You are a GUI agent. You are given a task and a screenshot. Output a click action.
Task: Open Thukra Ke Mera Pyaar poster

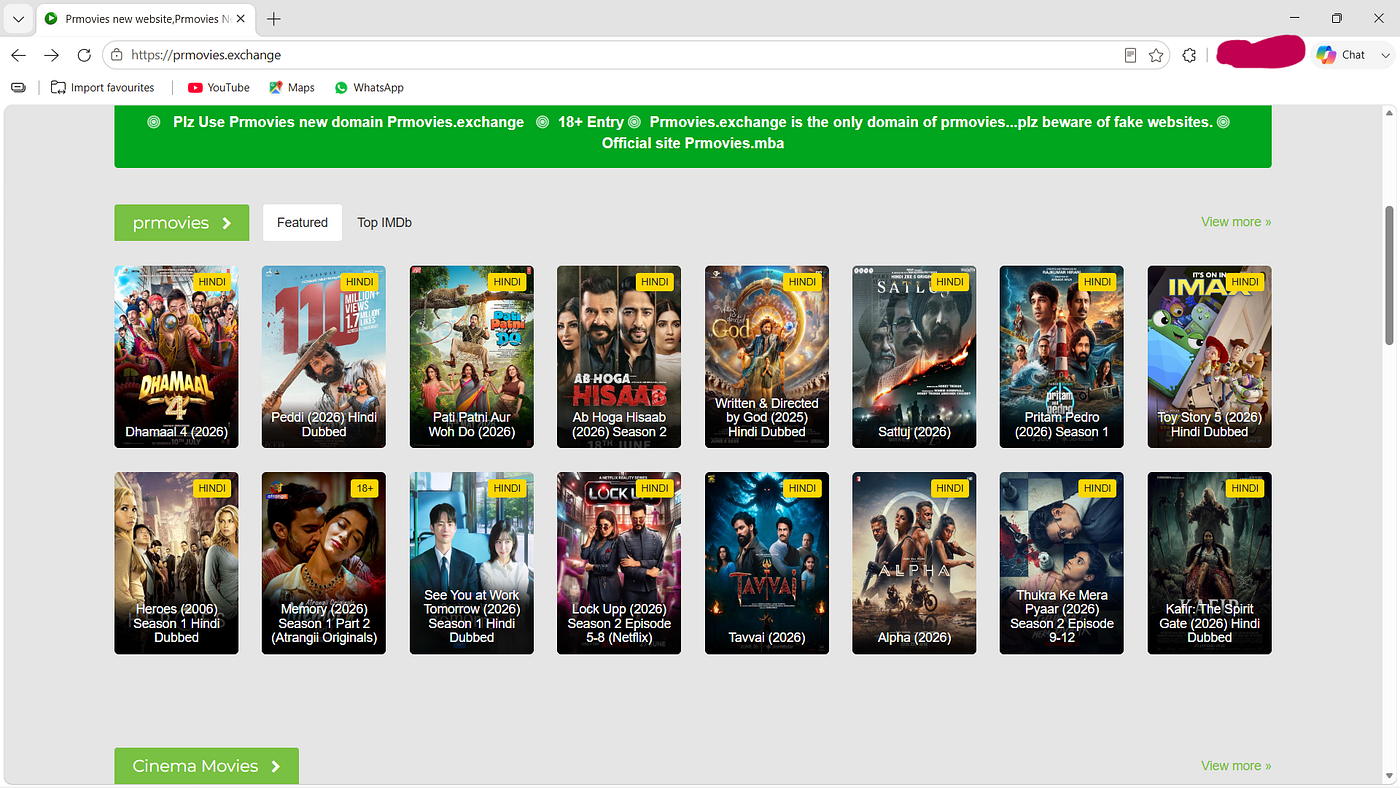pyautogui.click(x=1062, y=563)
